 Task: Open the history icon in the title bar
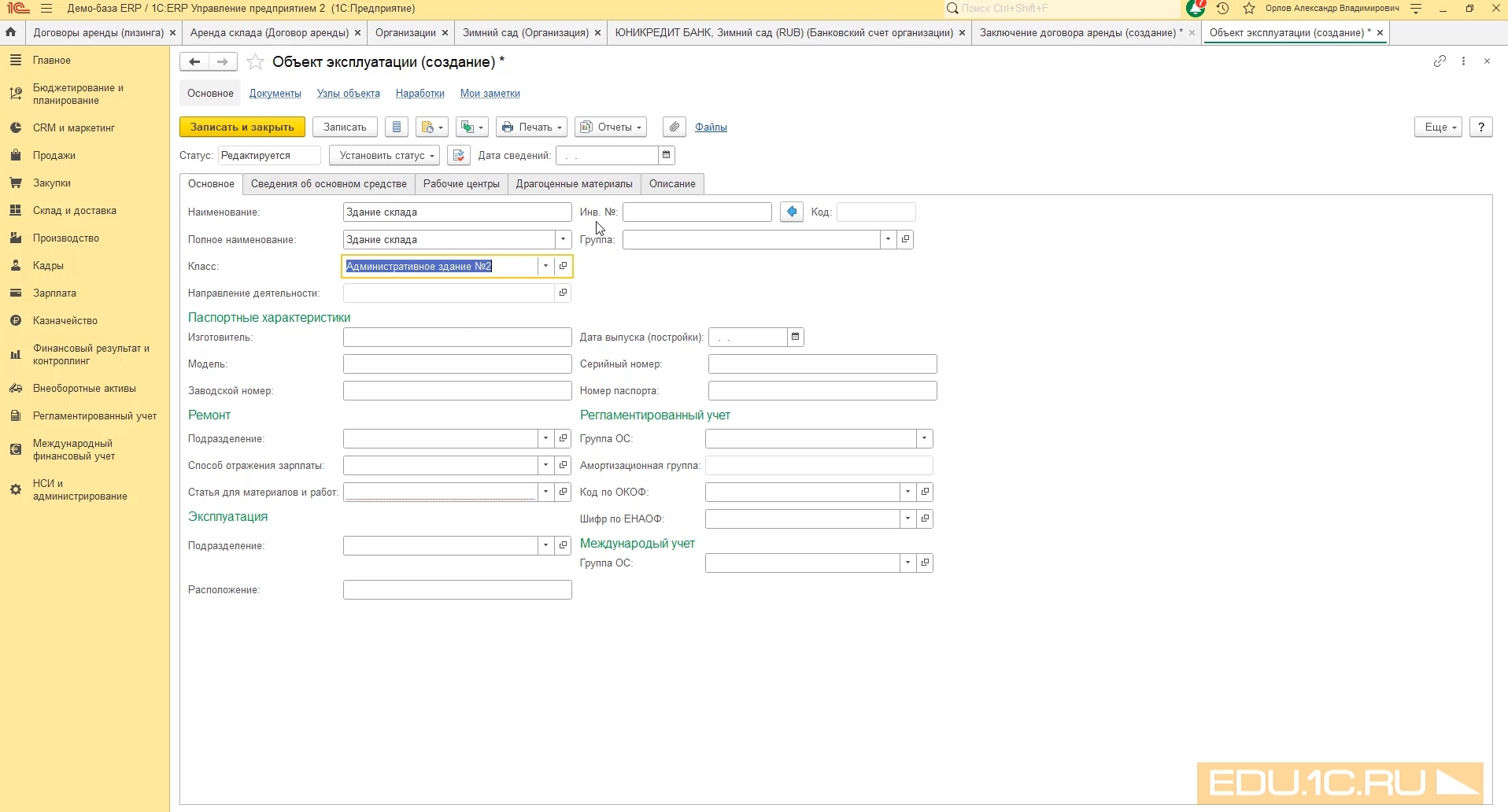coord(1222,9)
